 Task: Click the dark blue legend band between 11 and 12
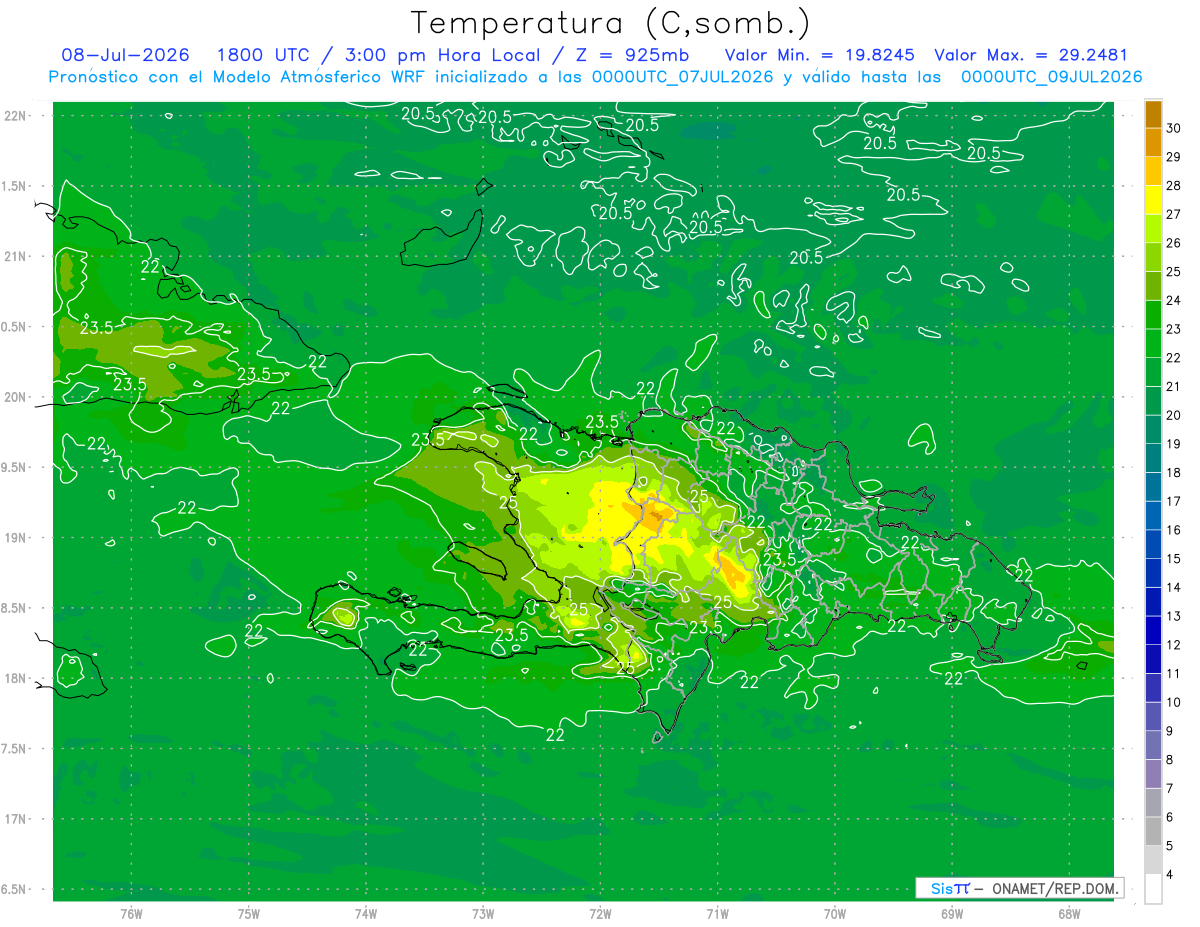point(1153,660)
